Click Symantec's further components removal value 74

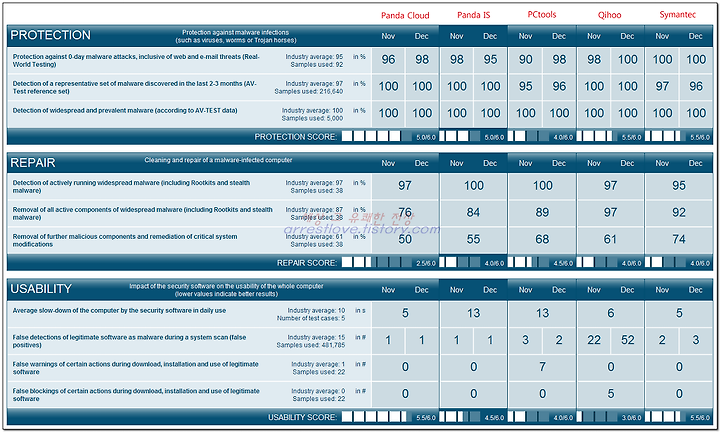click(x=679, y=239)
